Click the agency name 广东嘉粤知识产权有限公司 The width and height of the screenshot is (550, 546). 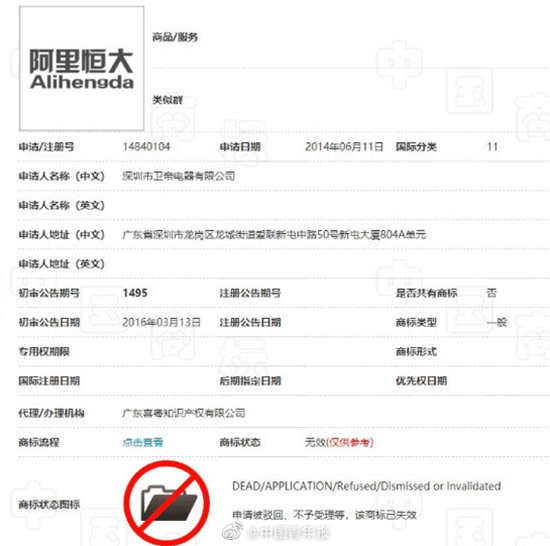tap(184, 413)
